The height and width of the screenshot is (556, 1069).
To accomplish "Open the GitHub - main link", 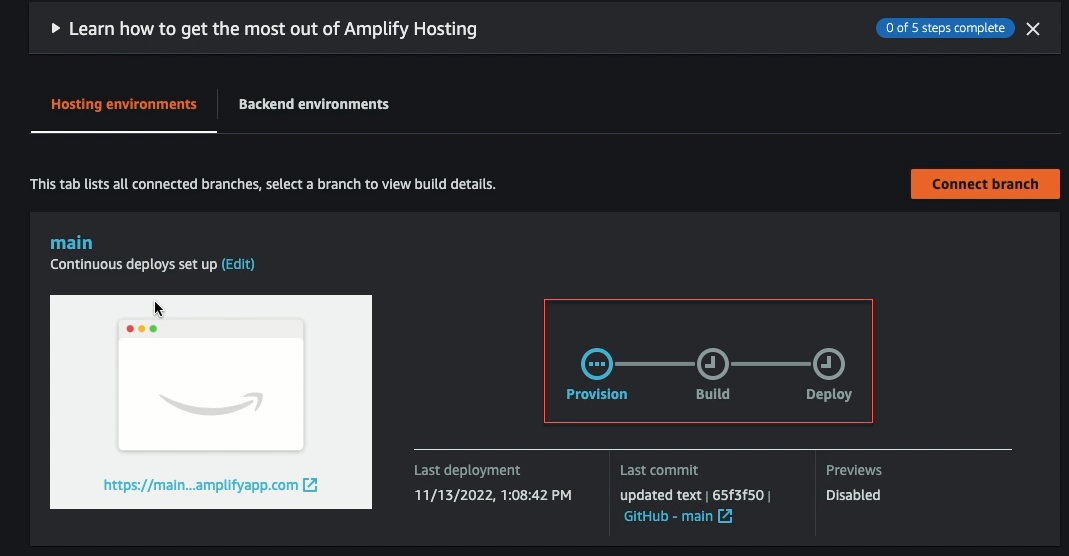I will click(x=668, y=516).
